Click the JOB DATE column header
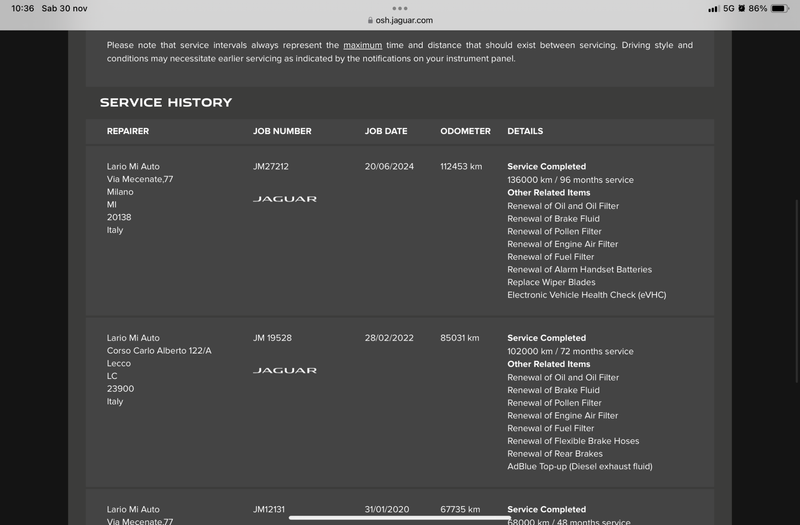The height and width of the screenshot is (525, 800). (386, 131)
